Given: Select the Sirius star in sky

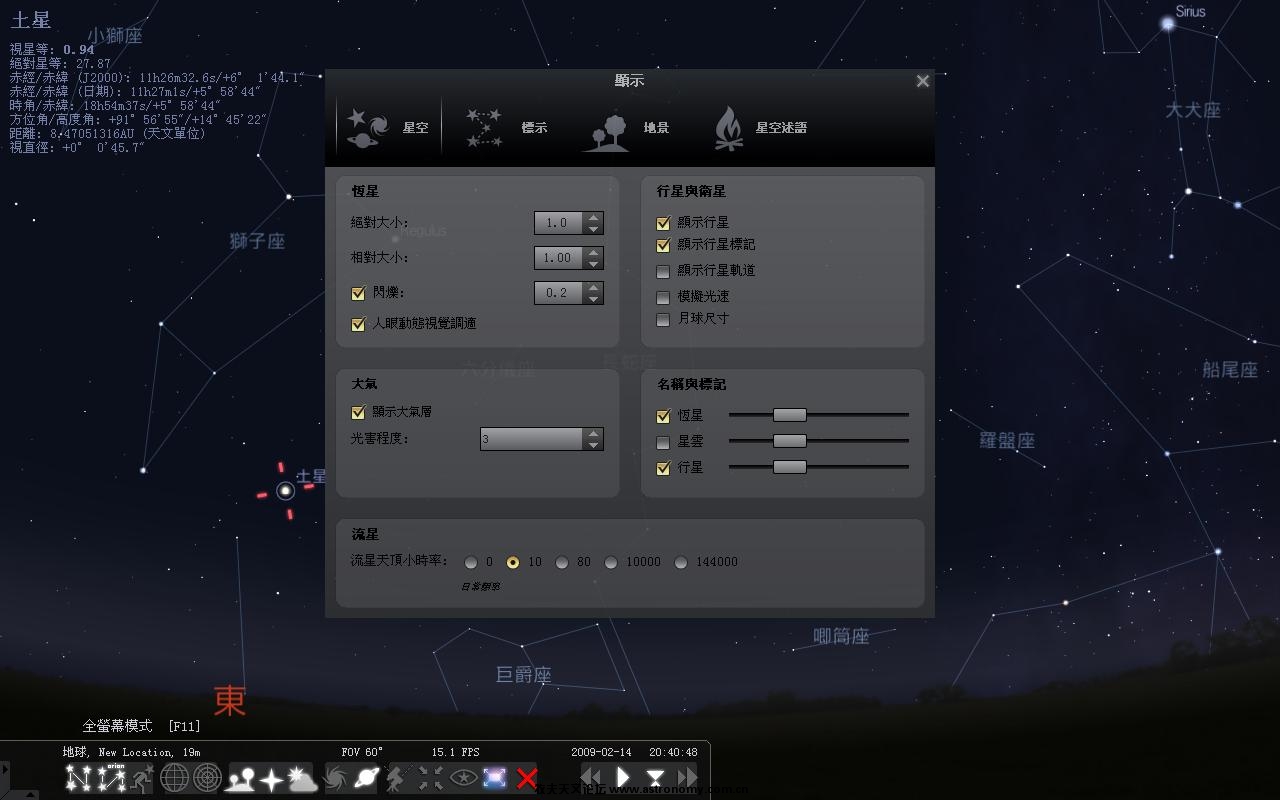Looking at the screenshot, I should pos(1167,24).
